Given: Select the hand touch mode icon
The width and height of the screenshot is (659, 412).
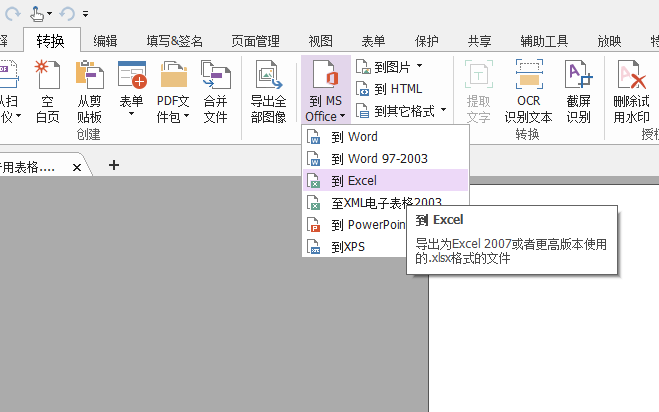Looking at the screenshot, I should (x=37, y=14).
